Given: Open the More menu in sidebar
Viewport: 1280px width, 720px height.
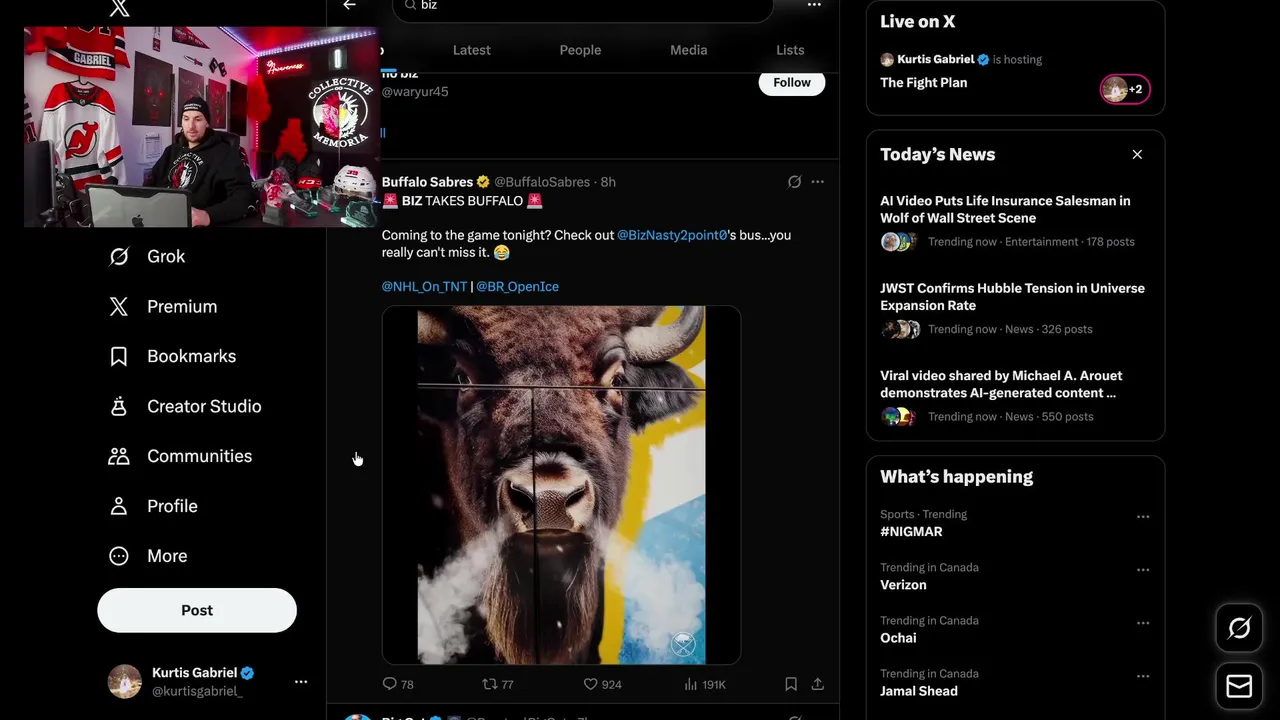Looking at the screenshot, I should 148,556.
